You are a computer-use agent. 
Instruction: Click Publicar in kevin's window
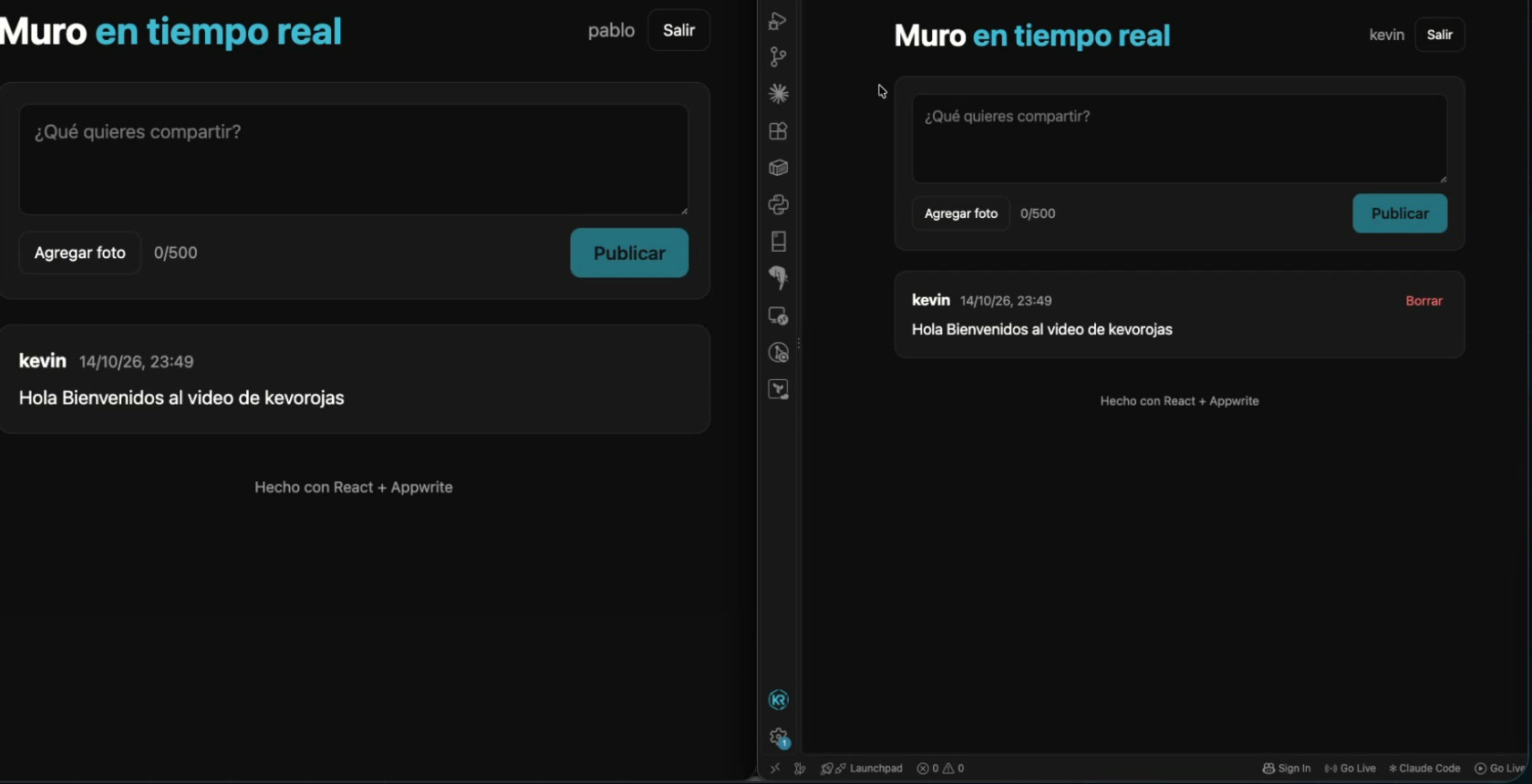click(x=1400, y=213)
